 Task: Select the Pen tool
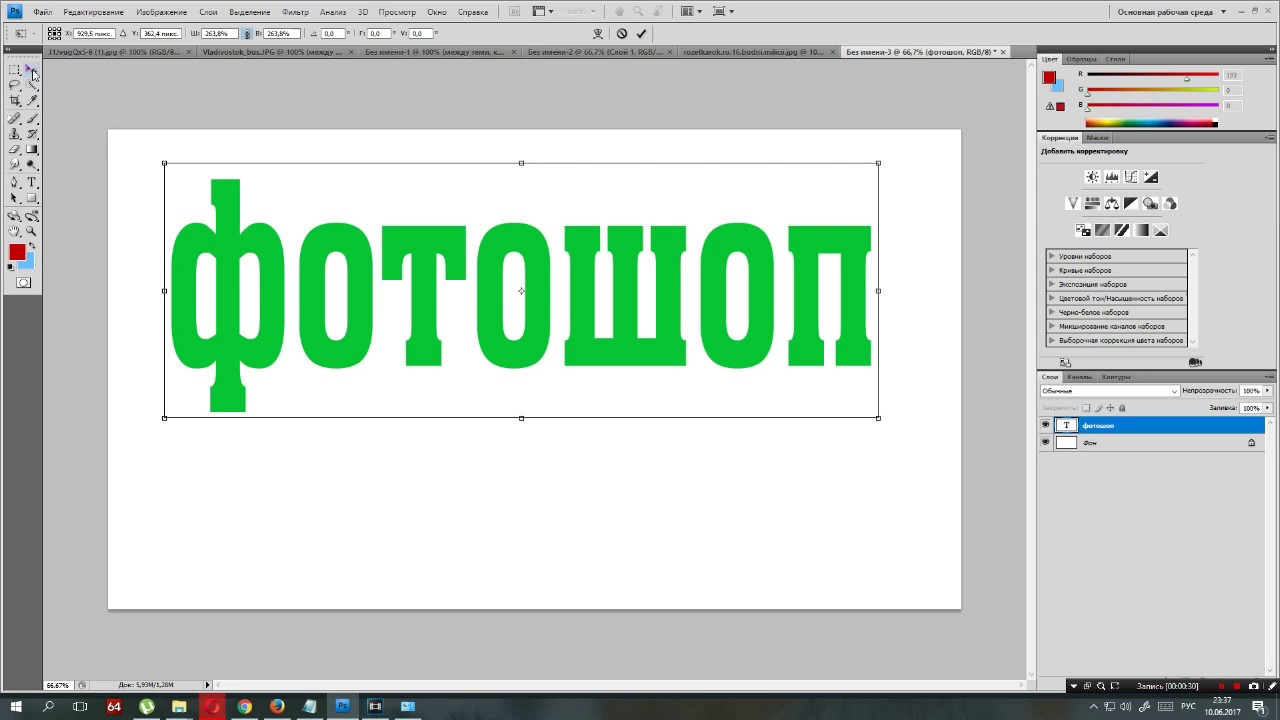pos(14,183)
